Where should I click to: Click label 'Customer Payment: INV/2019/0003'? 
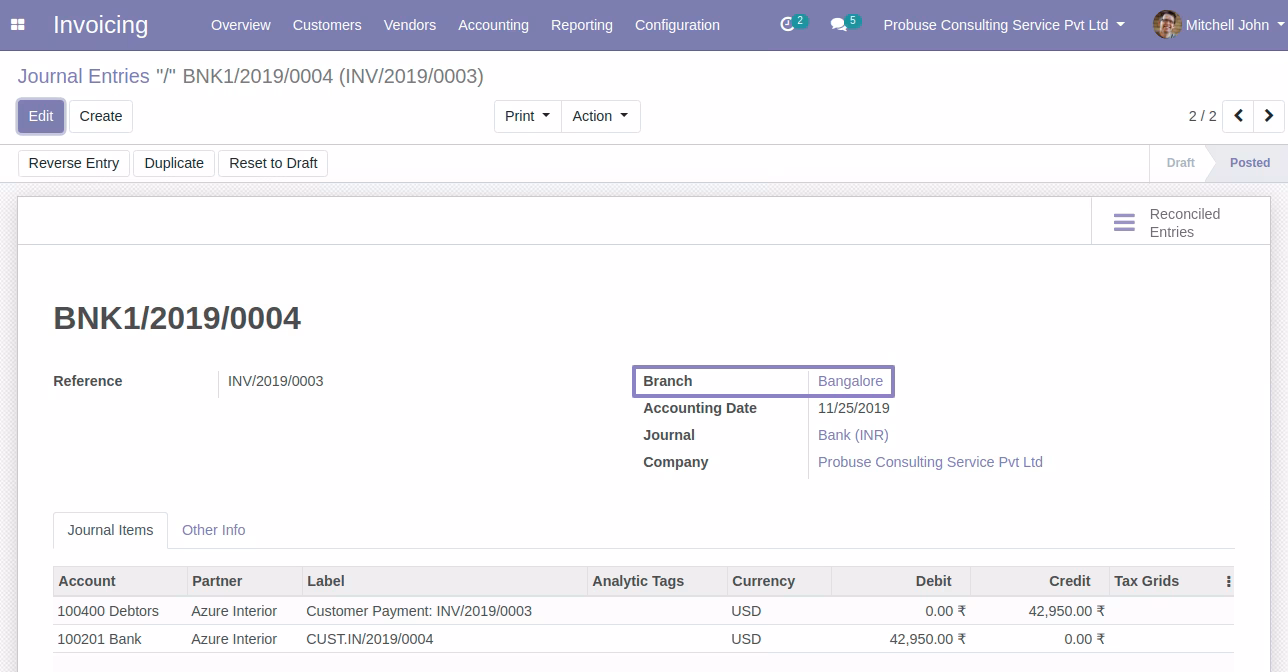pyautogui.click(x=419, y=611)
